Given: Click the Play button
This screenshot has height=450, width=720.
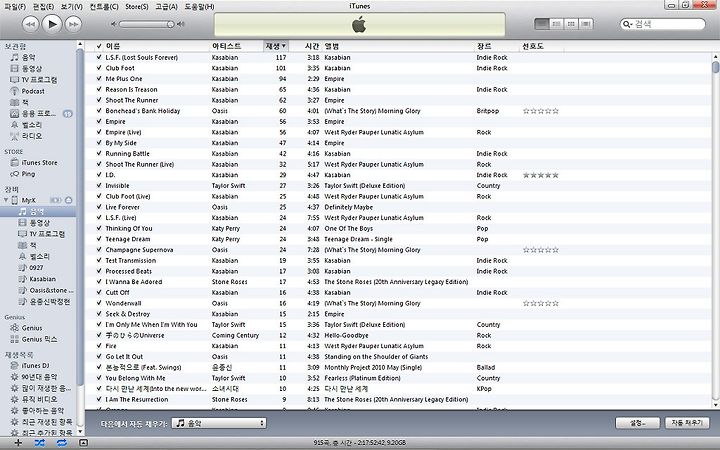Looking at the screenshot, I should click(x=52, y=23).
